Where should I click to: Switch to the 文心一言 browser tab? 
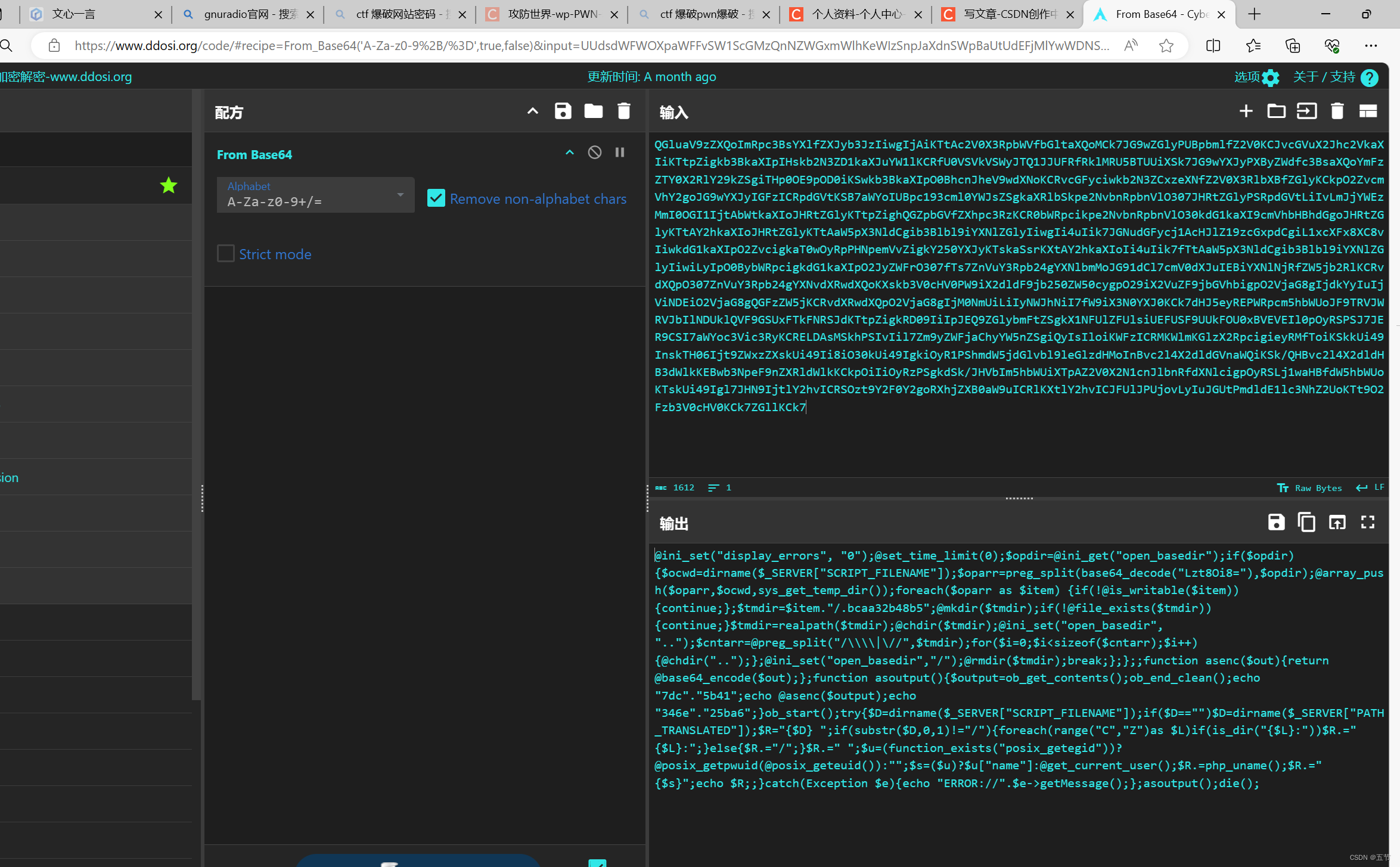pos(74,14)
